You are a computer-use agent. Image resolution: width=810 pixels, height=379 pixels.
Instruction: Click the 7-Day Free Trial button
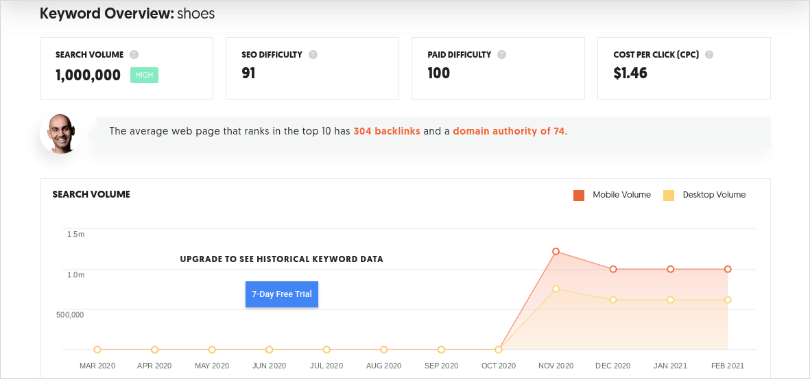282,294
